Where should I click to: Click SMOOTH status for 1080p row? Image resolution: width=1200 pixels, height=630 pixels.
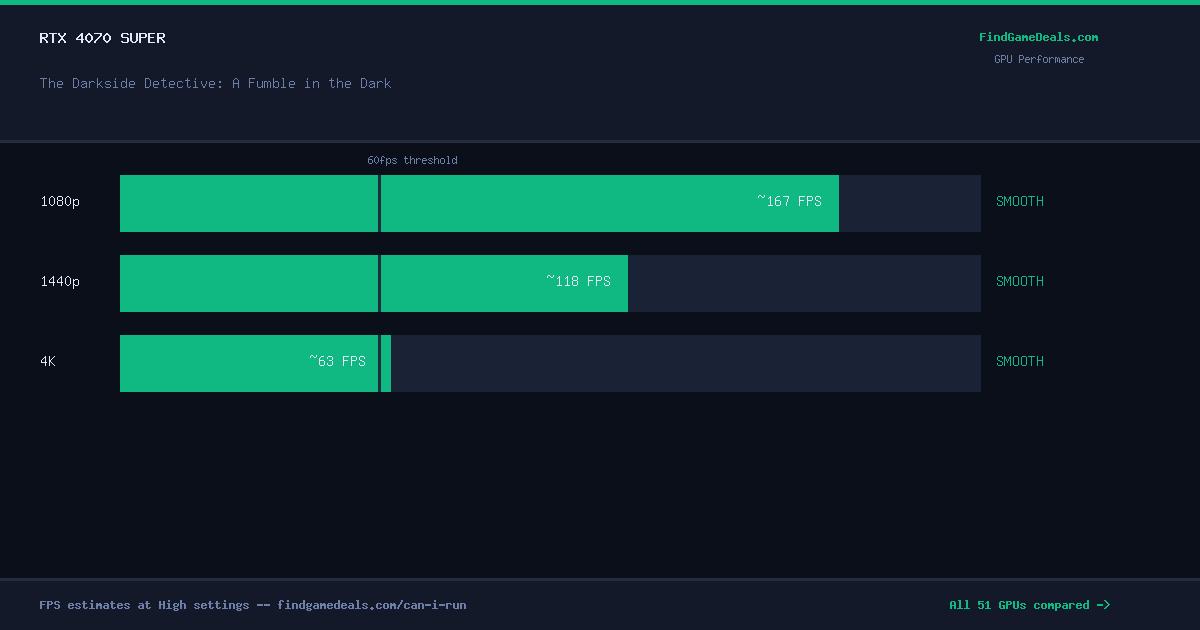[x=1020, y=201]
